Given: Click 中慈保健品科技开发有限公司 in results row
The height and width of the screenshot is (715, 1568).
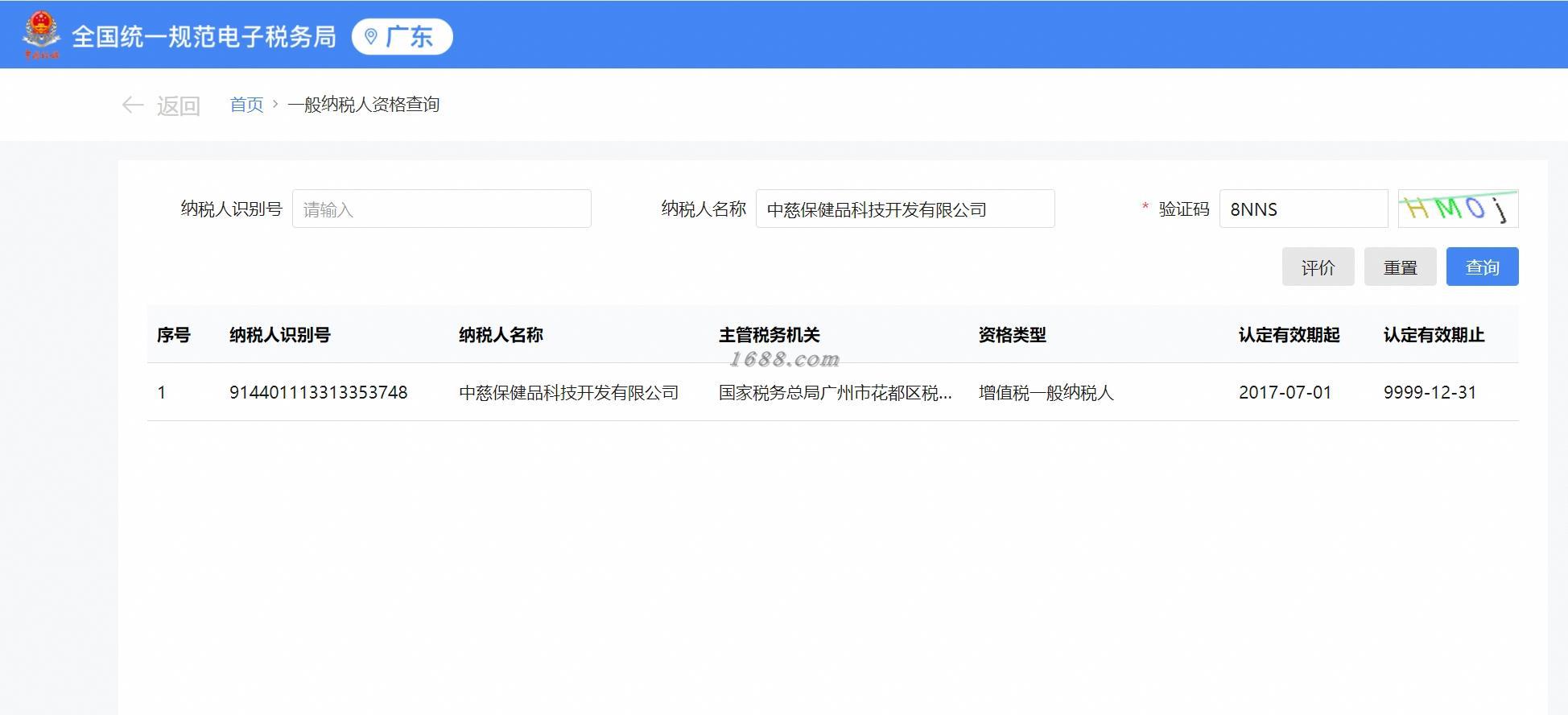Looking at the screenshot, I should 568,392.
